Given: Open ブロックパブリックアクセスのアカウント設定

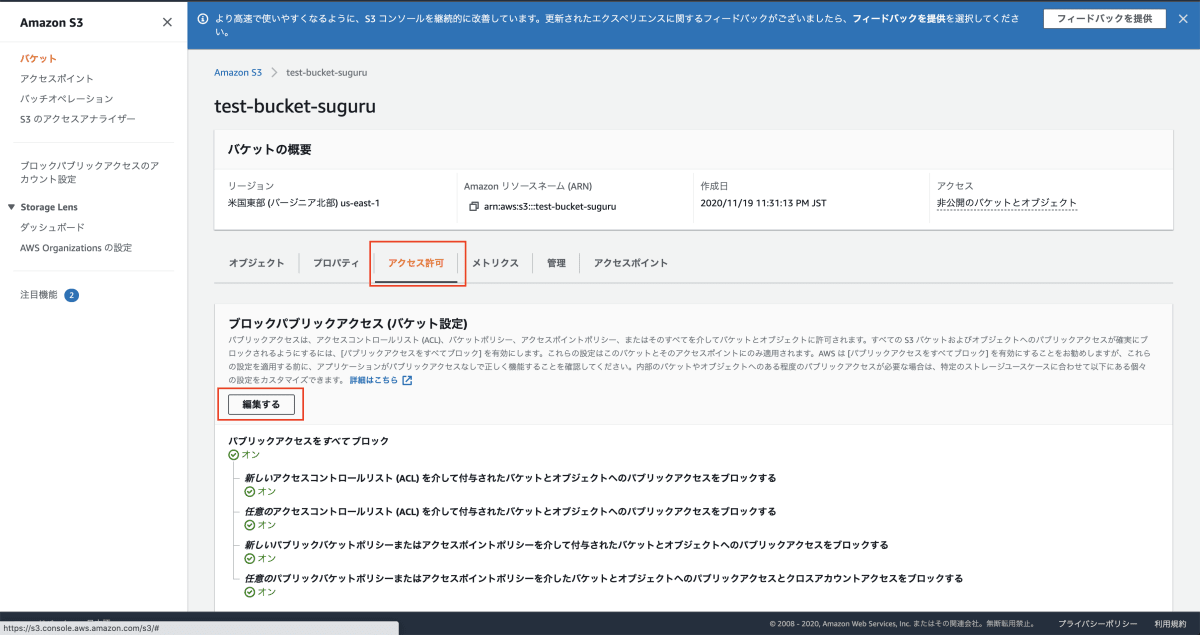Looking at the screenshot, I should tap(90, 172).
